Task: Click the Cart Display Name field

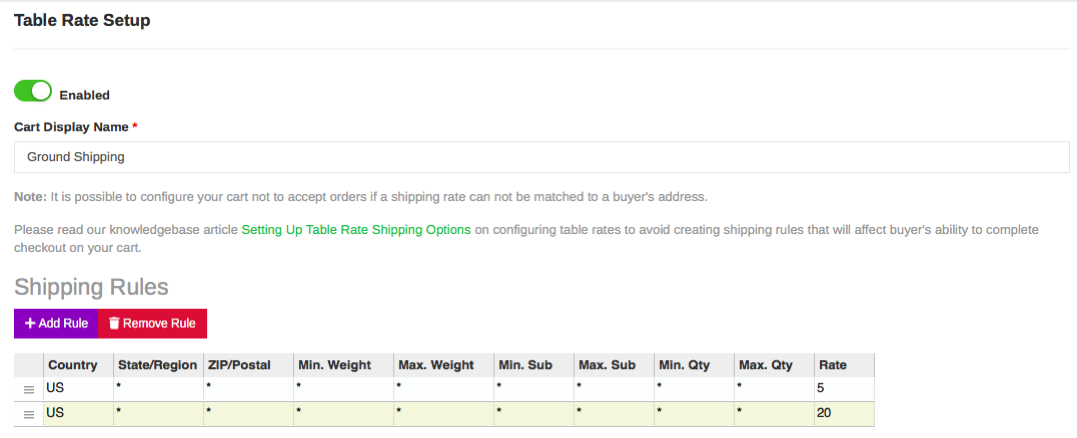Action: click(x=541, y=157)
